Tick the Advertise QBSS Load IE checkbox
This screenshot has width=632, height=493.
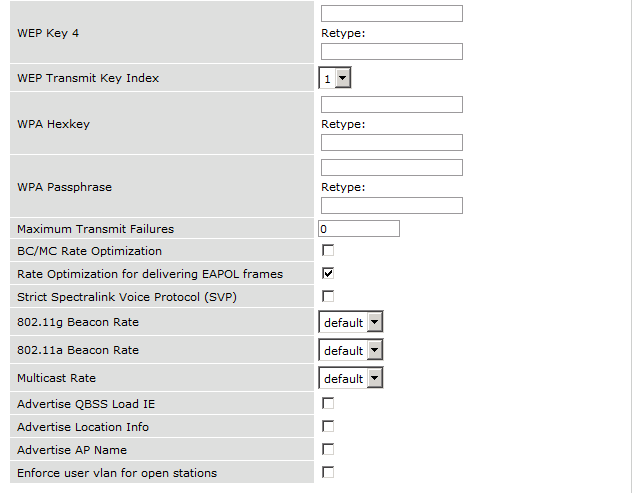[x=328, y=403]
